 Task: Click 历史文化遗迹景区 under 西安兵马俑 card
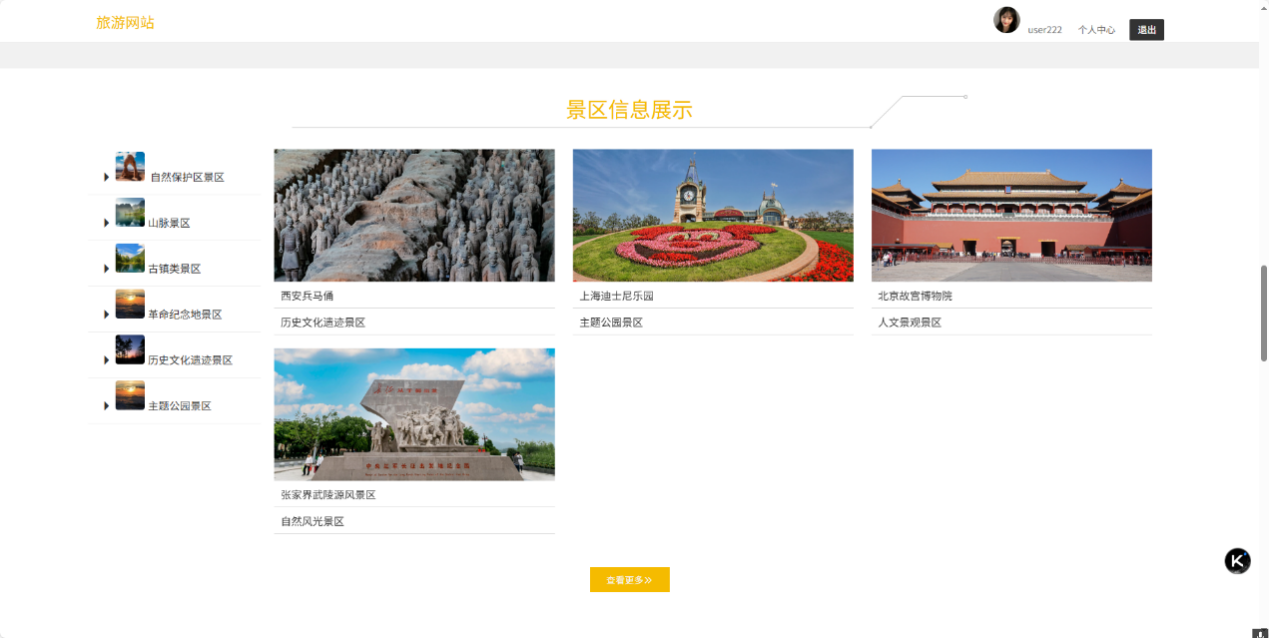click(x=323, y=323)
